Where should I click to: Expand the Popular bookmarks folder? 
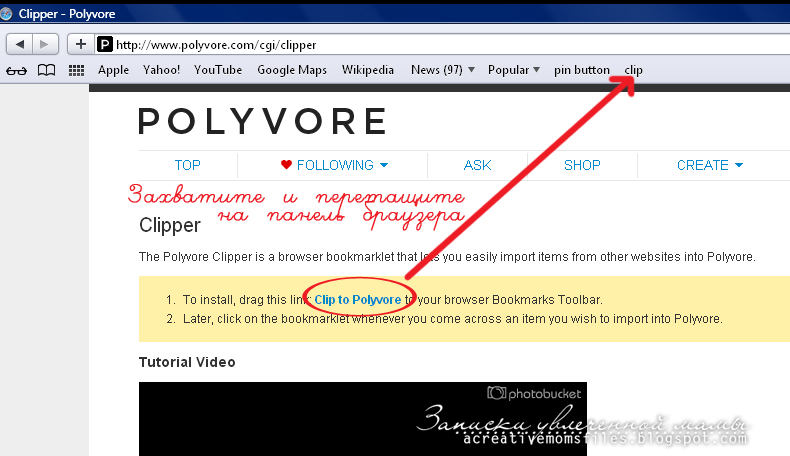pyautogui.click(x=513, y=70)
